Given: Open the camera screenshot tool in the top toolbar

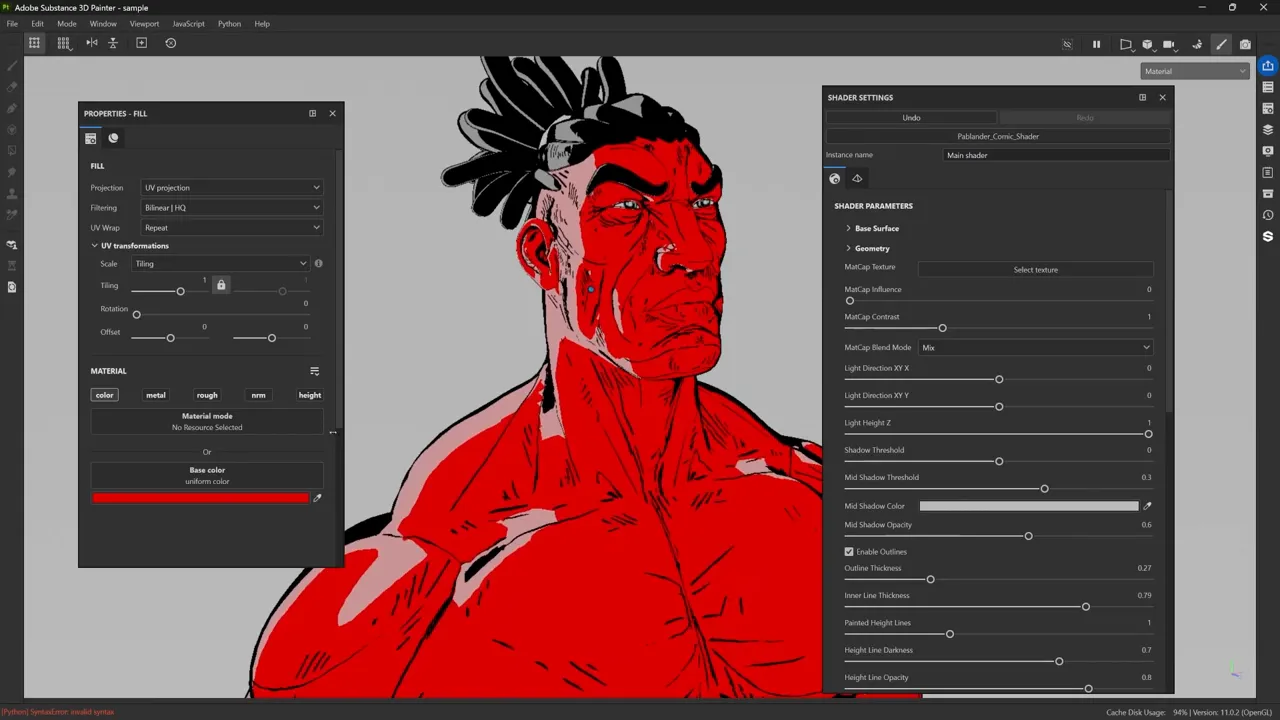Looking at the screenshot, I should 1245,43.
